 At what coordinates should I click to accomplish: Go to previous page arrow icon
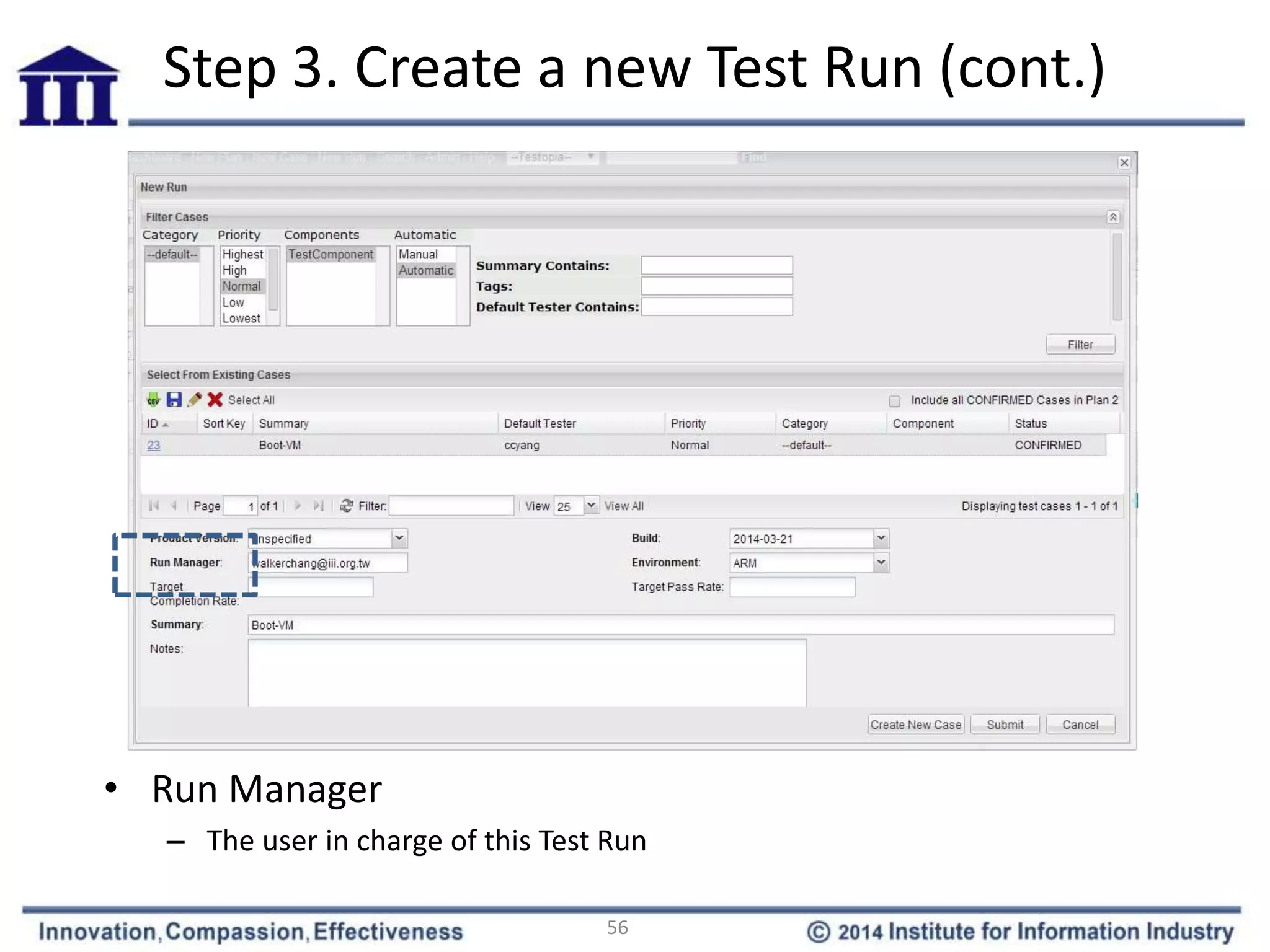click(174, 506)
